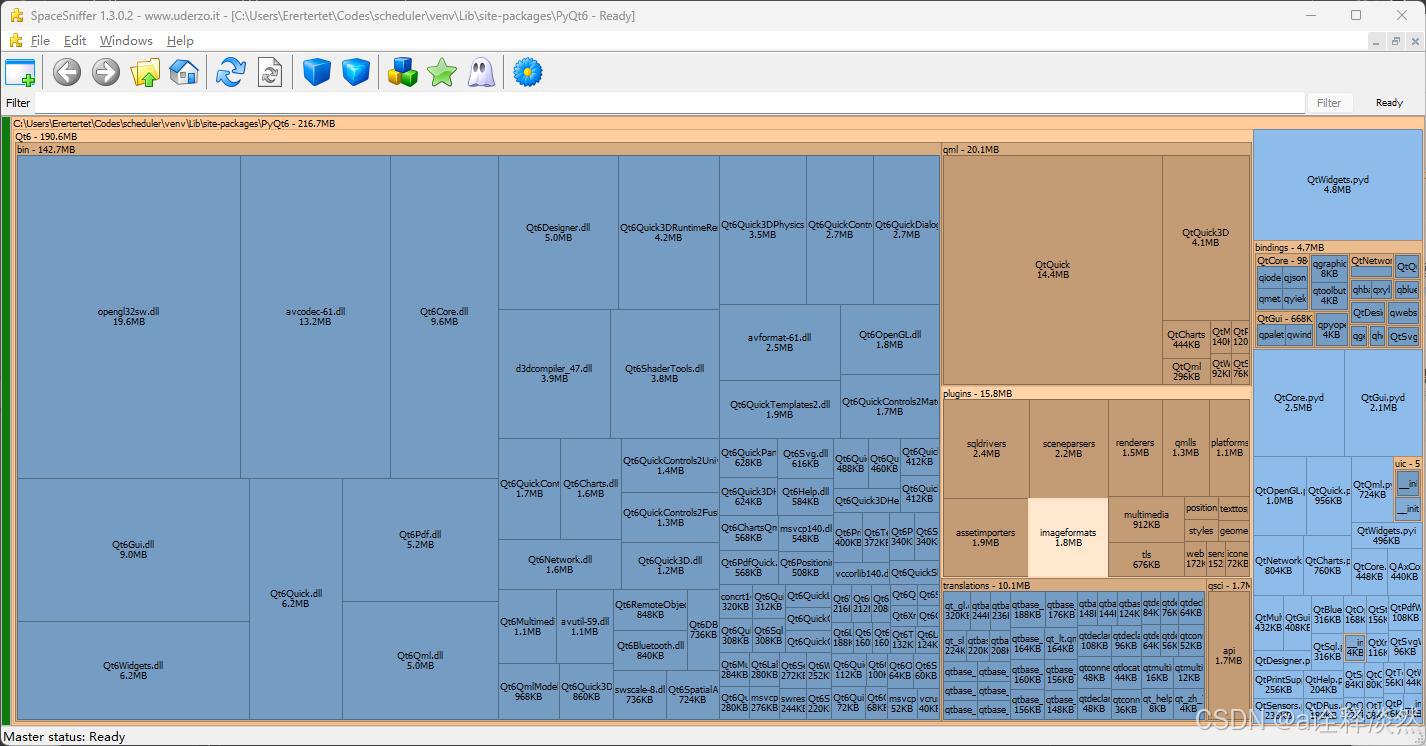Select the QtCore.pyd 2.5MB block
The image size is (1426, 746).
click(x=1299, y=402)
